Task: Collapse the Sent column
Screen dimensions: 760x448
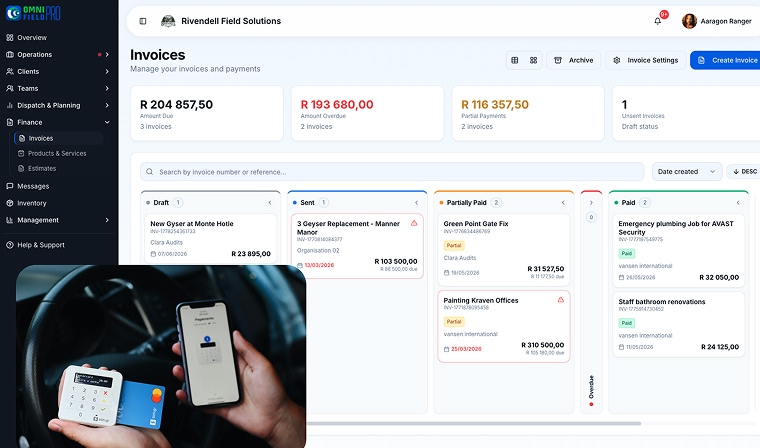Action: [x=416, y=203]
